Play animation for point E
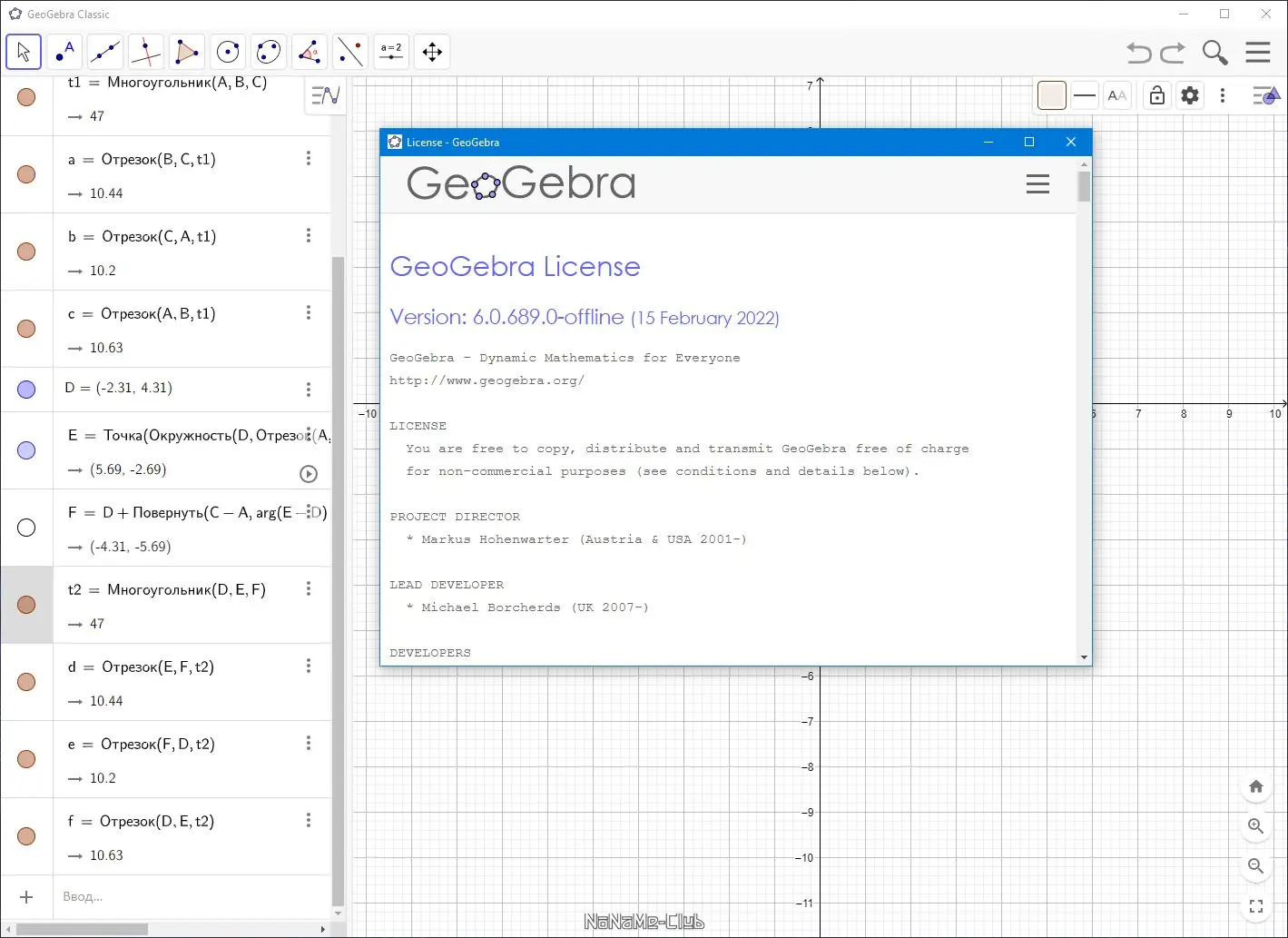1288x938 pixels. pyautogui.click(x=309, y=474)
